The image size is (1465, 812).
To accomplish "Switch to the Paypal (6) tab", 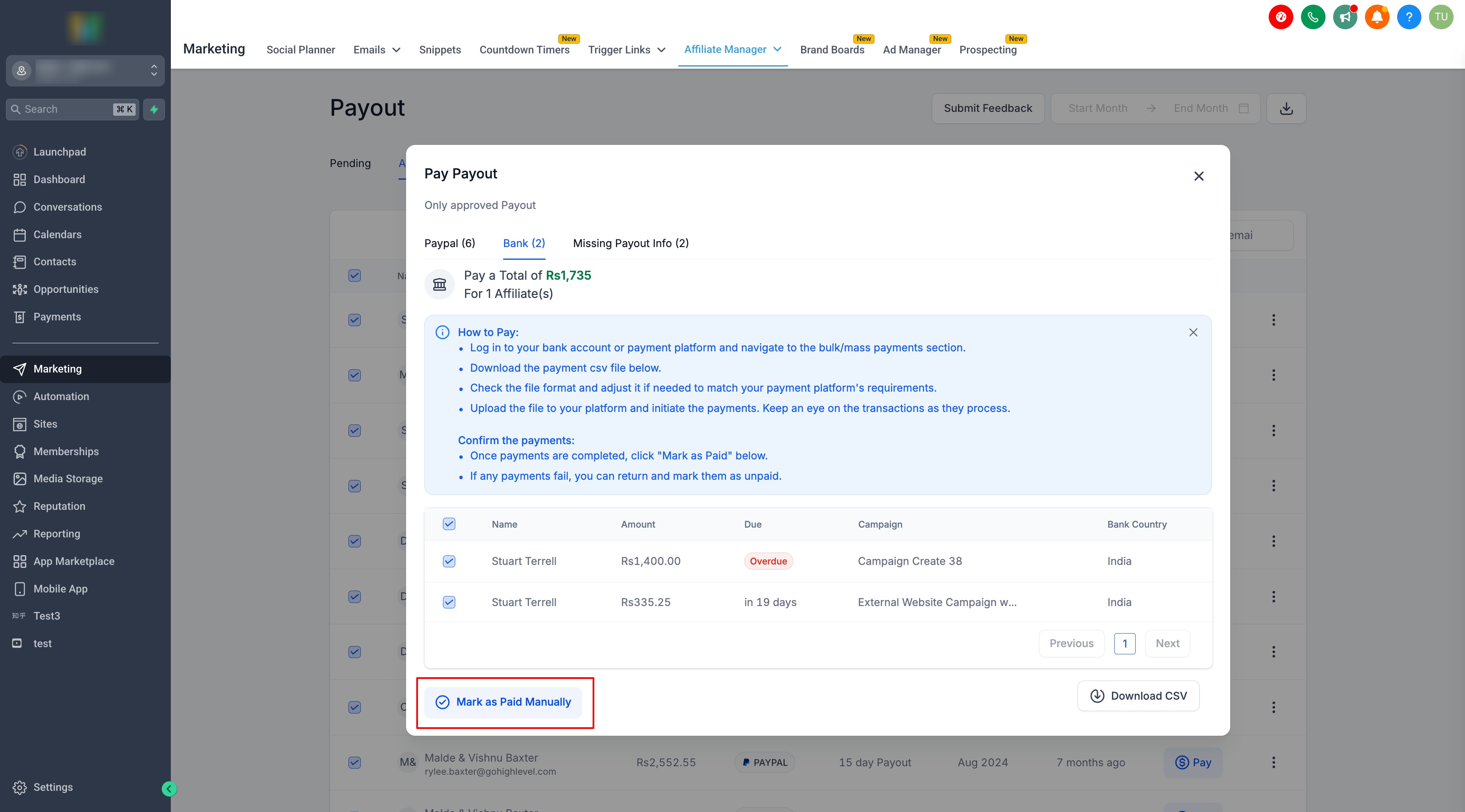I will pyautogui.click(x=449, y=243).
